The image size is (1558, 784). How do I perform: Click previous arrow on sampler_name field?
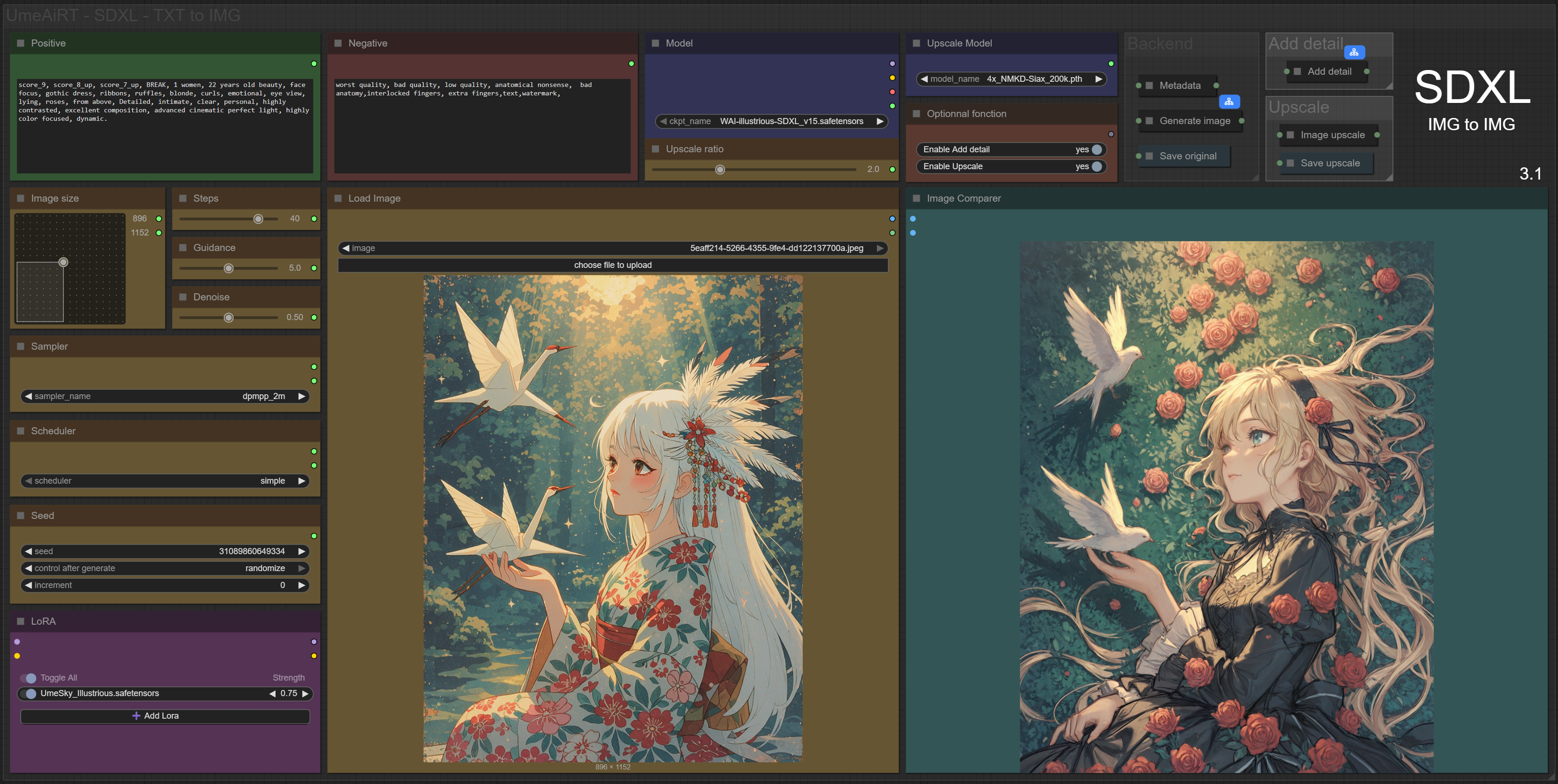(x=28, y=397)
